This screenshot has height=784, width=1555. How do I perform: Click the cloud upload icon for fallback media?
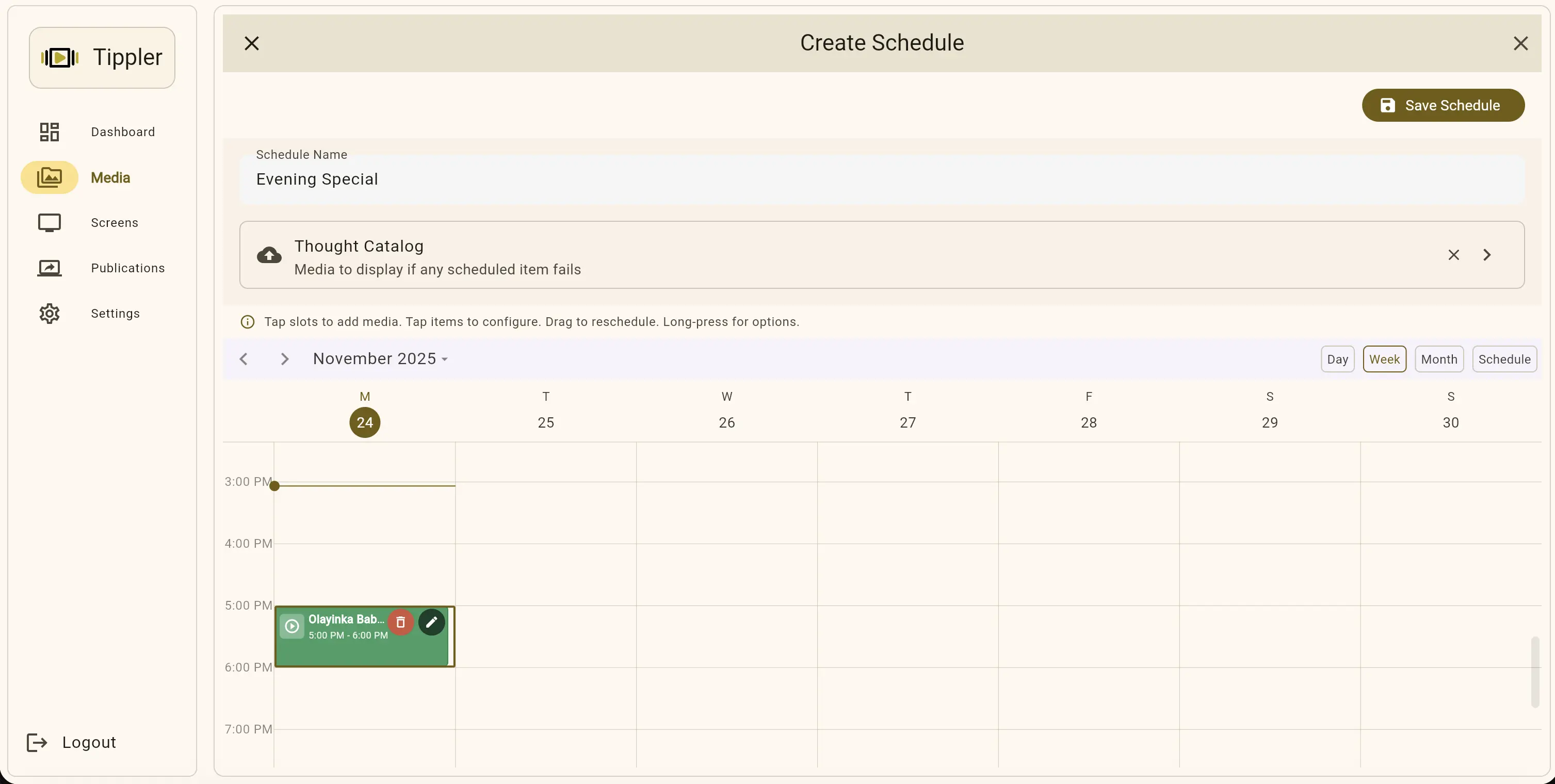tap(269, 255)
